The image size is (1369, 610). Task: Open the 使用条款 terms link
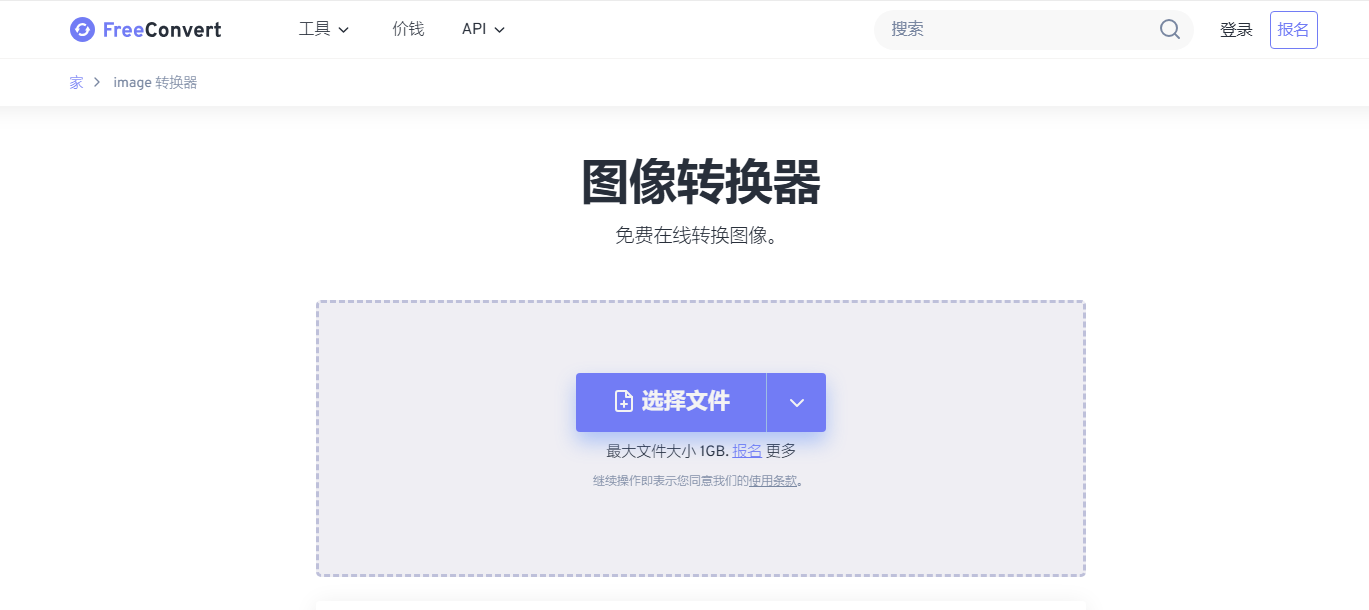[x=773, y=481]
